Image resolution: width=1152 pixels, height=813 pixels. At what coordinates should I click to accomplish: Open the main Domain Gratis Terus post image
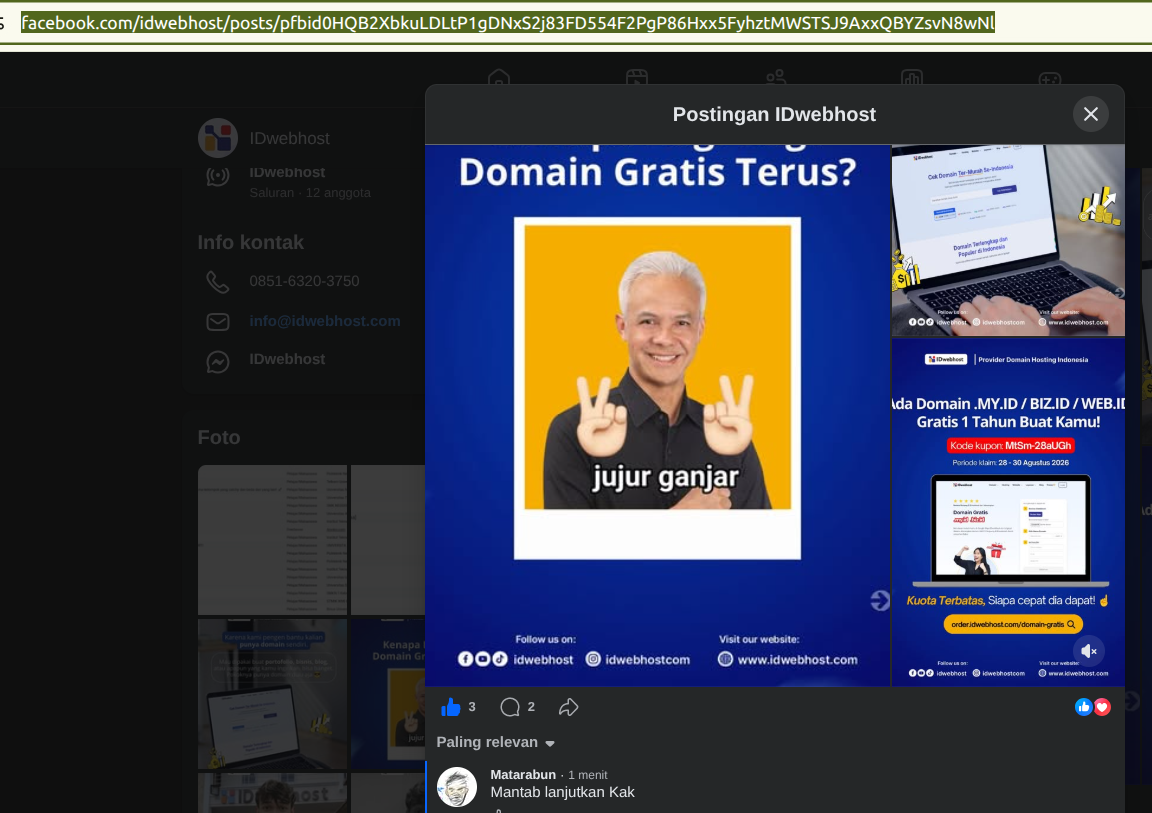pyautogui.click(x=658, y=415)
